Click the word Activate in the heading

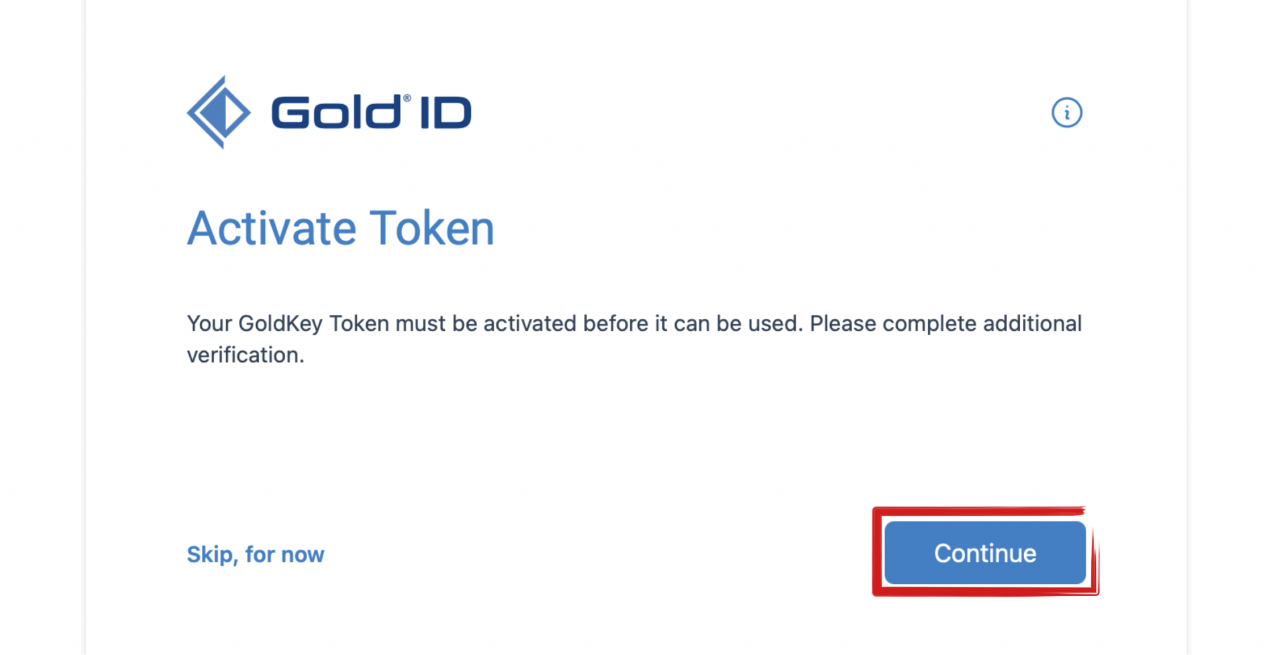(273, 228)
